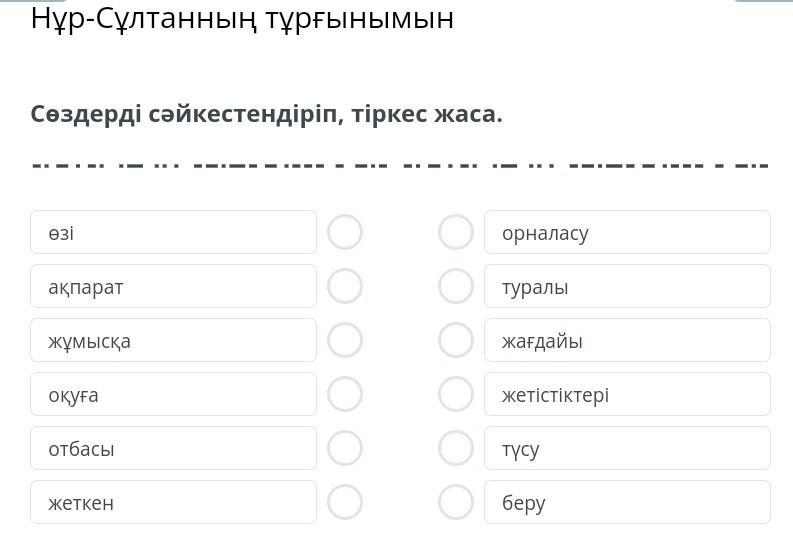Click the орналасу answer box
The image size is (793, 558).
point(627,232)
